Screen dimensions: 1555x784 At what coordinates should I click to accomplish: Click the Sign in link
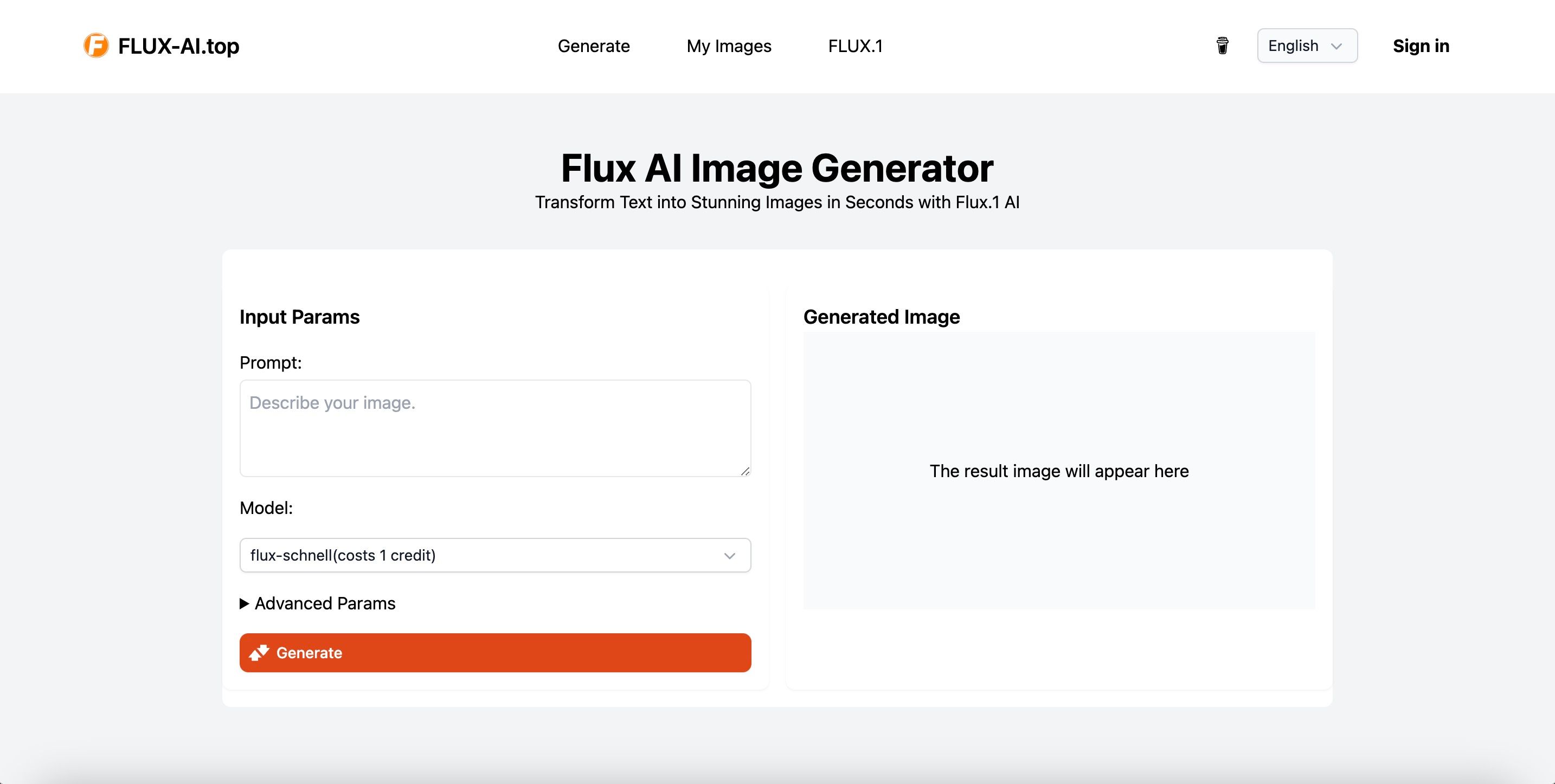pos(1421,46)
